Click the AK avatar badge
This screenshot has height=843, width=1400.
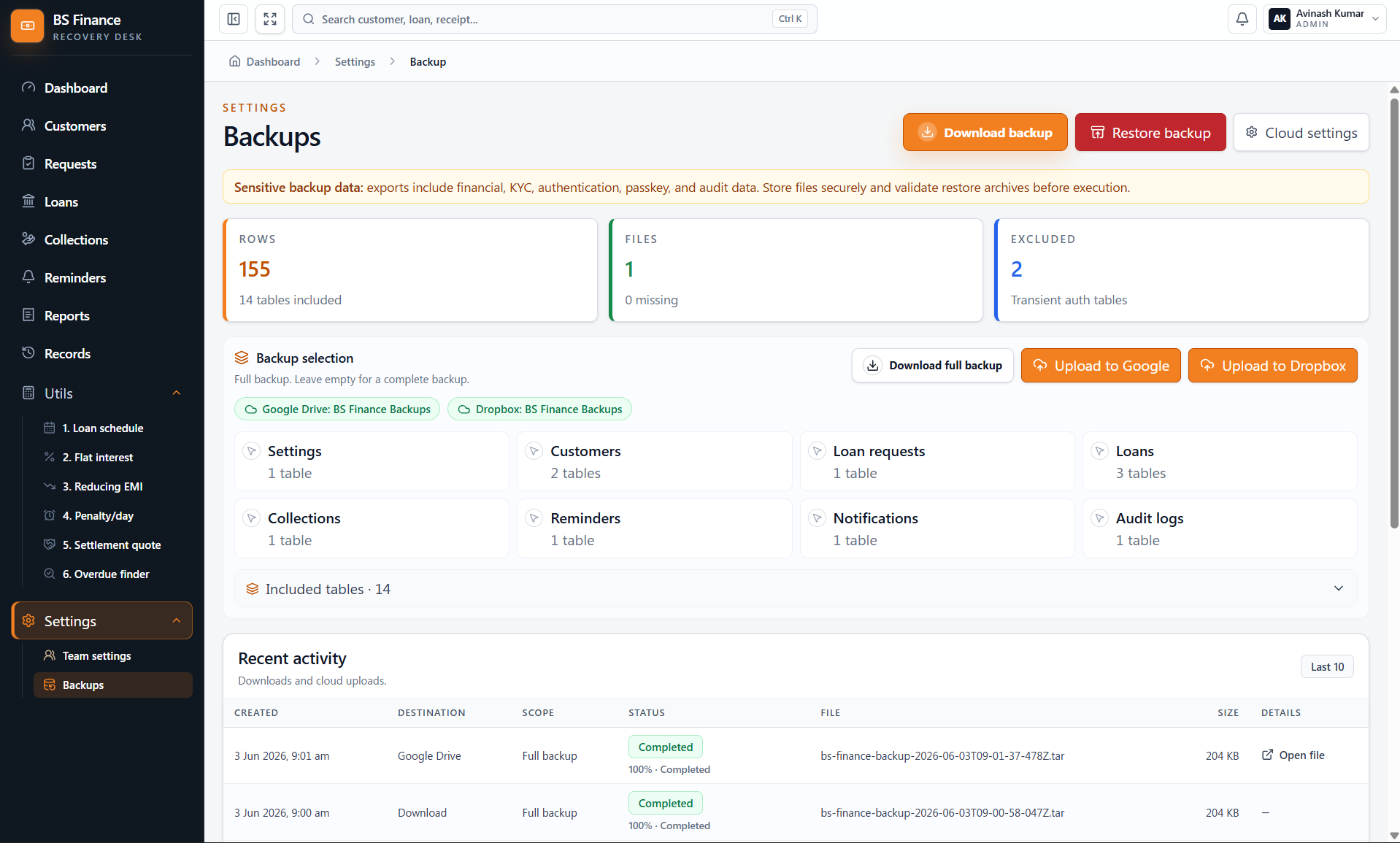click(1280, 19)
